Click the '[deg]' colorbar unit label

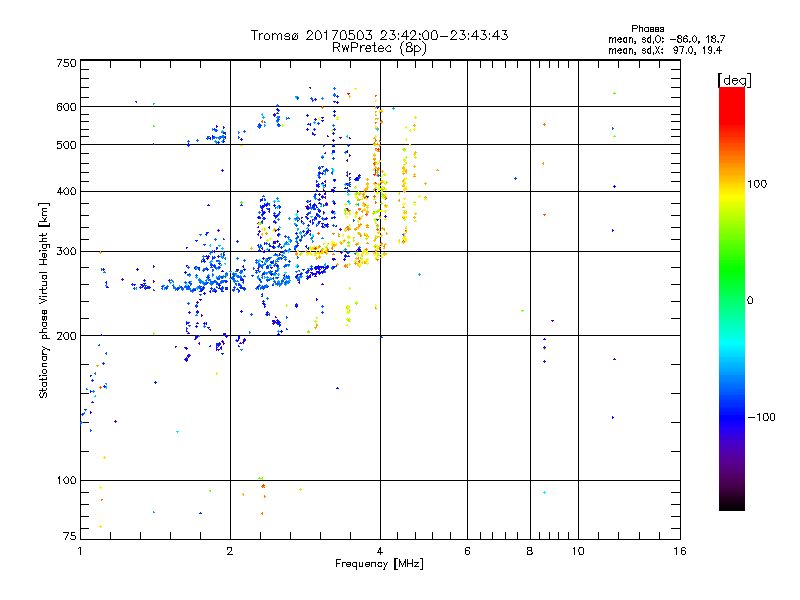click(x=734, y=80)
